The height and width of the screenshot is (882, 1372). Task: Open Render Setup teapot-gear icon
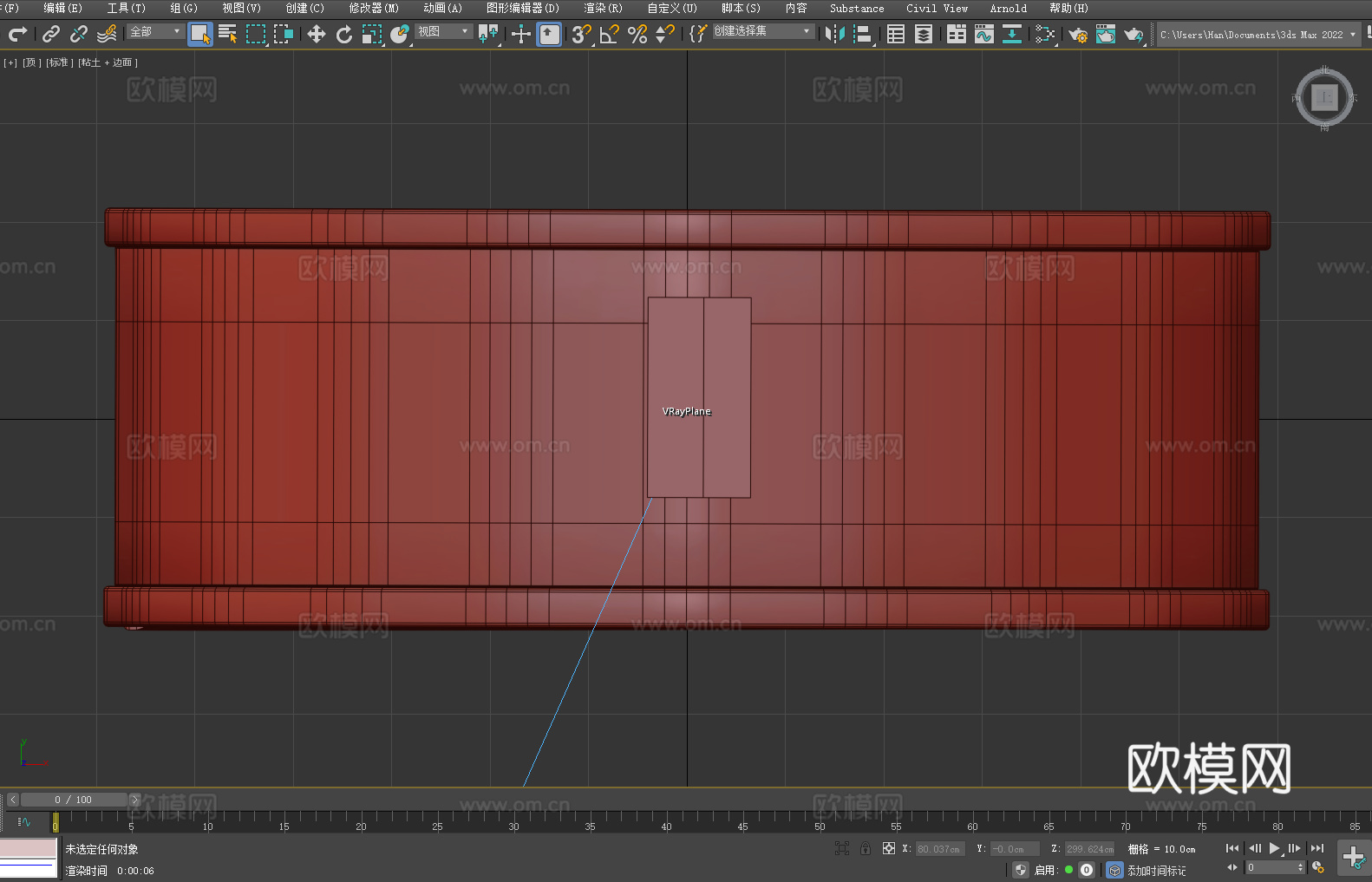(x=1078, y=34)
